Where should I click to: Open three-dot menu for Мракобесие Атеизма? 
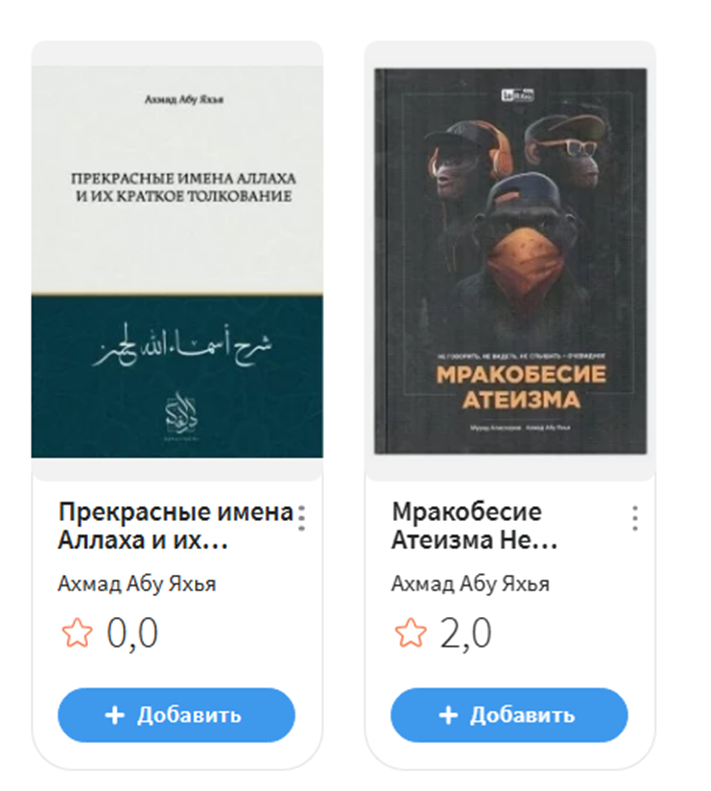click(x=635, y=518)
